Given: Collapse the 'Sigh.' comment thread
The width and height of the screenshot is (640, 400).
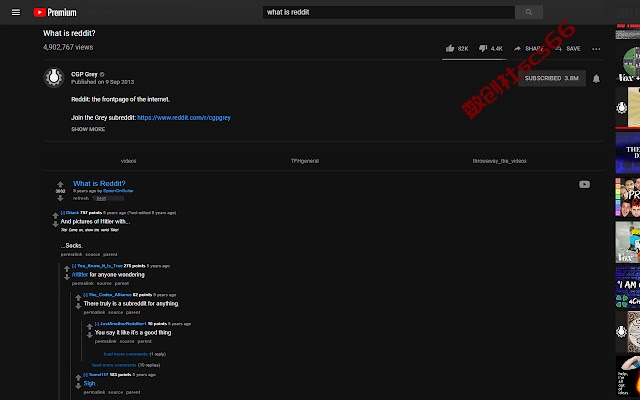Looking at the screenshot, I should [85, 375].
